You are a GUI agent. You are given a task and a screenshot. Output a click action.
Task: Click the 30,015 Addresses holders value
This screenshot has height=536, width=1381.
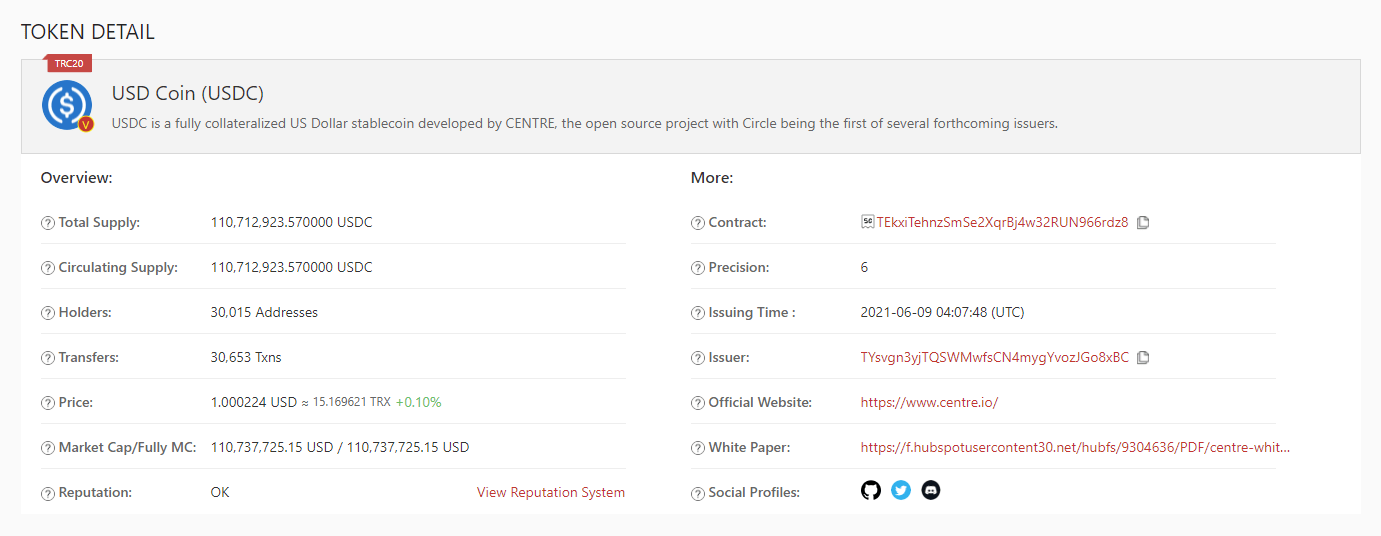pyautogui.click(x=264, y=312)
